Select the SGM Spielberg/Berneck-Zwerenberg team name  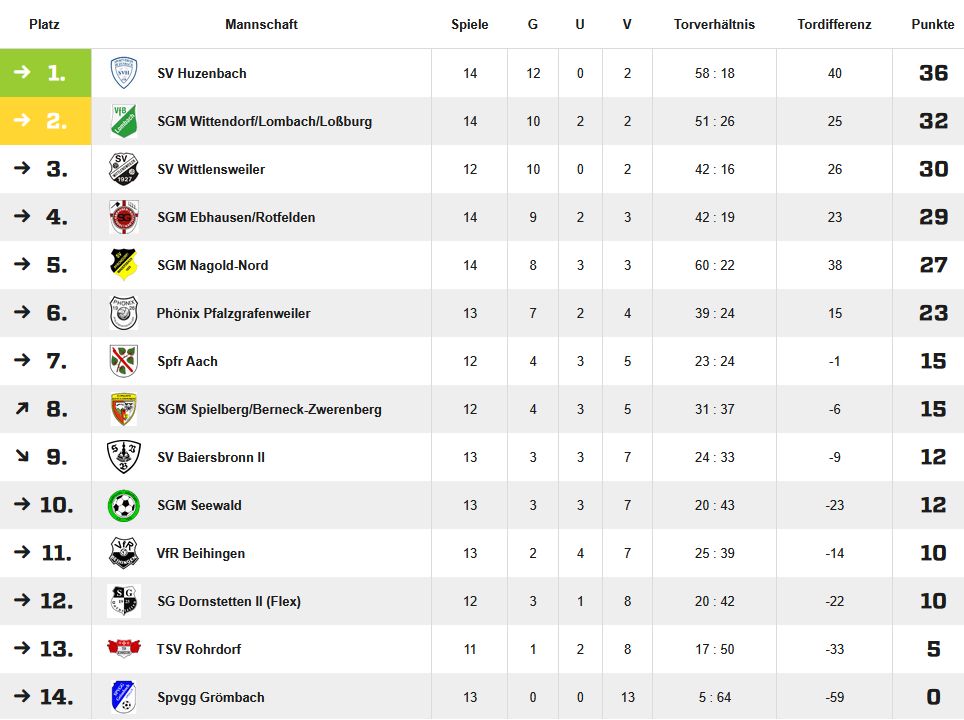(269, 409)
